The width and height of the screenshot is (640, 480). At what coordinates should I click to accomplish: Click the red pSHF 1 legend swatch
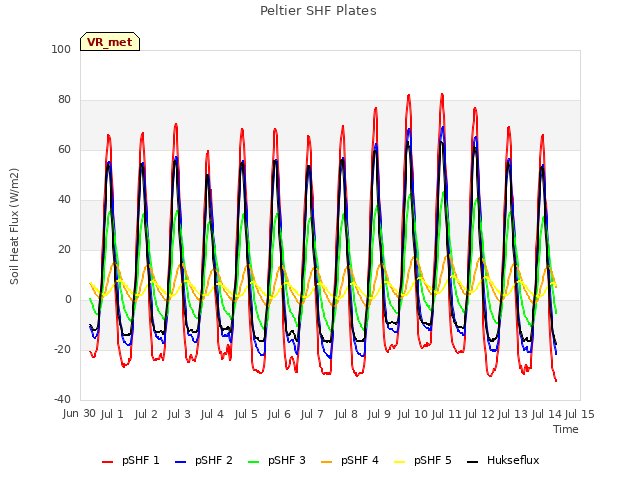click(x=107, y=462)
